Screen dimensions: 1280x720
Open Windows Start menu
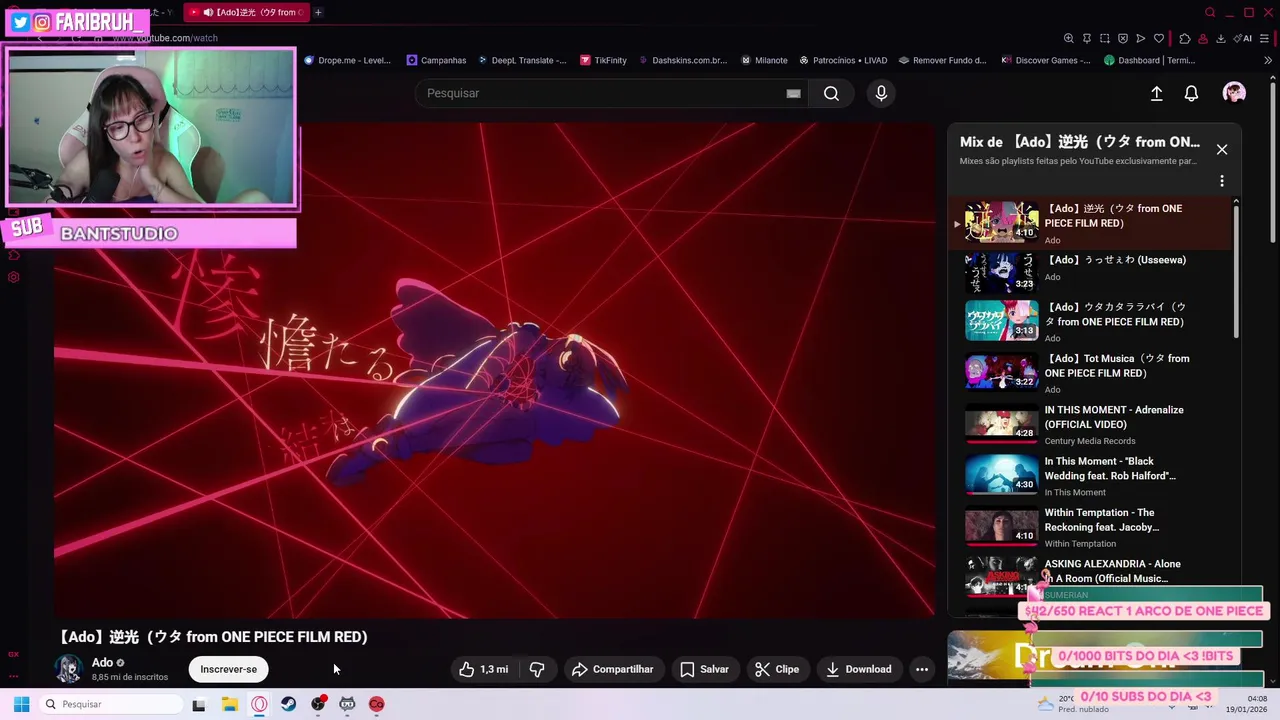pos(21,704)
